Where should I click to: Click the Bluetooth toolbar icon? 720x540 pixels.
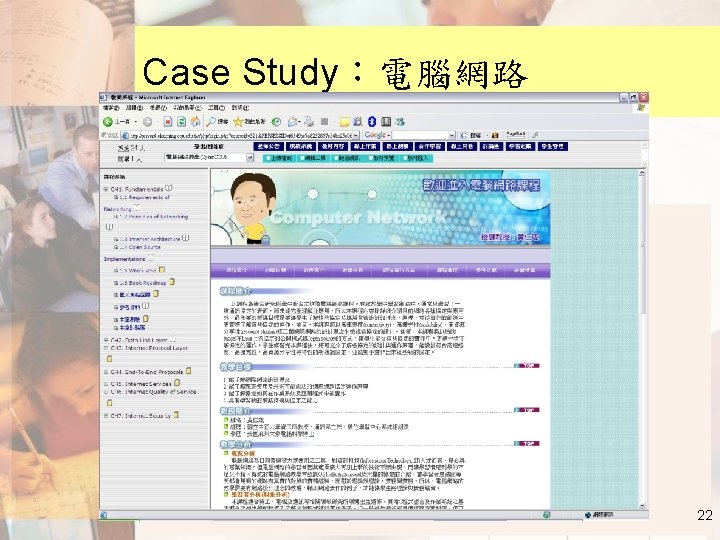click(372, 121)
